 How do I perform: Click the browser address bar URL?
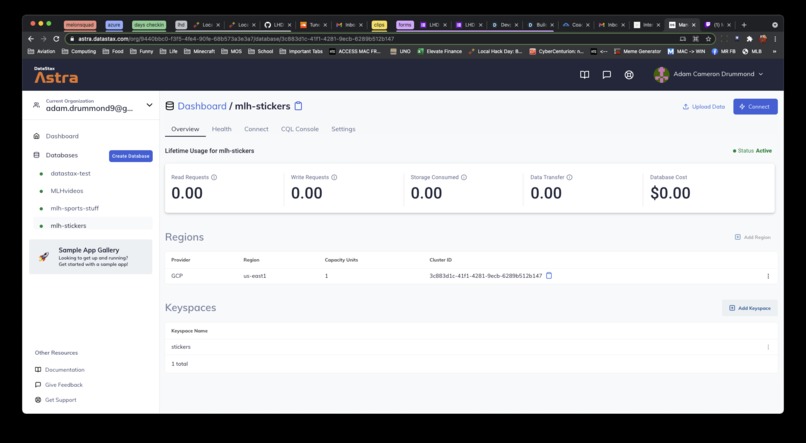tap(236, 39)
